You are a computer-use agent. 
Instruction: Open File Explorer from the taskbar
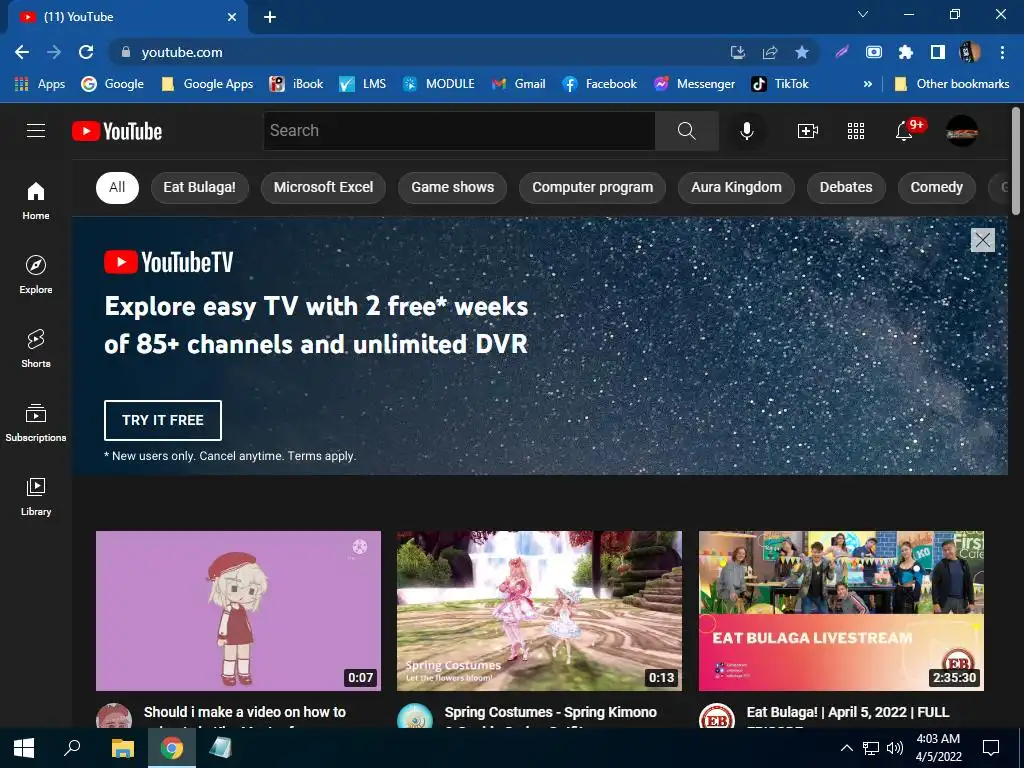123,748
